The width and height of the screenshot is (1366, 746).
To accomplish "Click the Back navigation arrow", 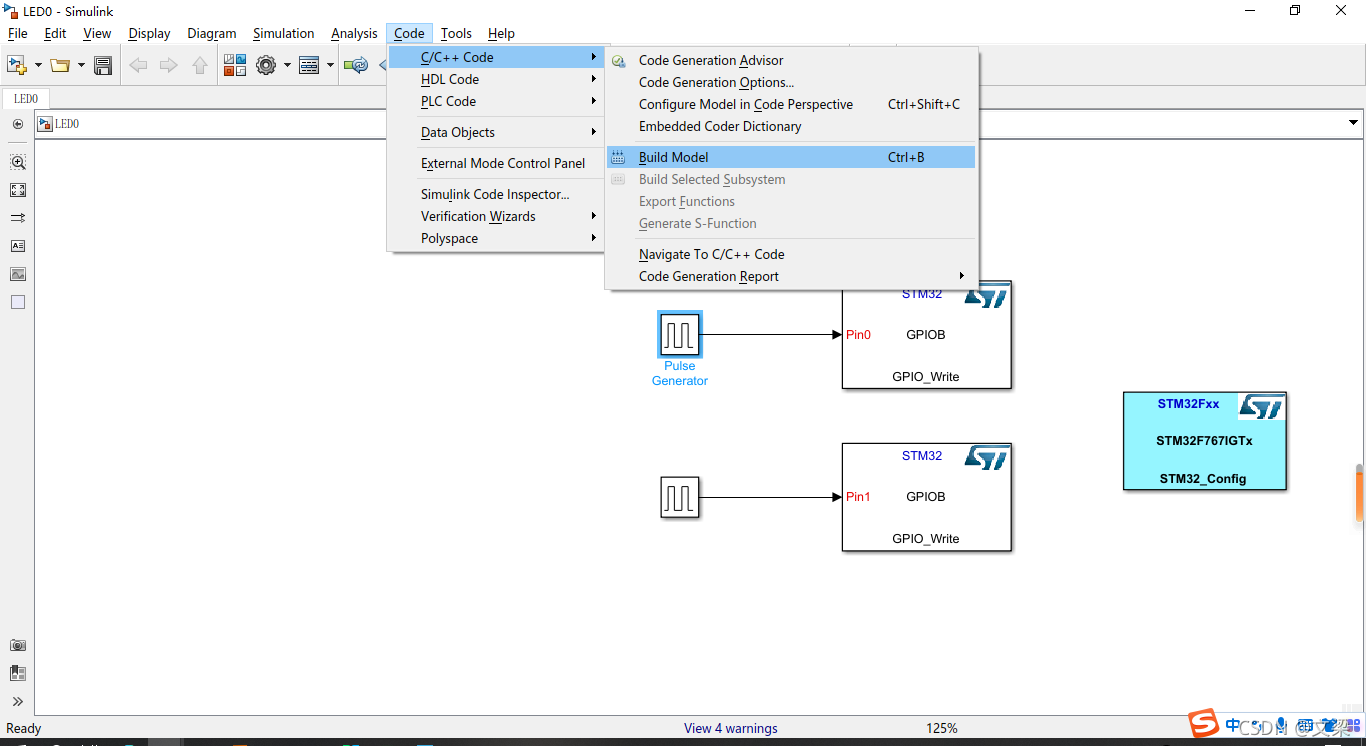I will click(138, 65).
